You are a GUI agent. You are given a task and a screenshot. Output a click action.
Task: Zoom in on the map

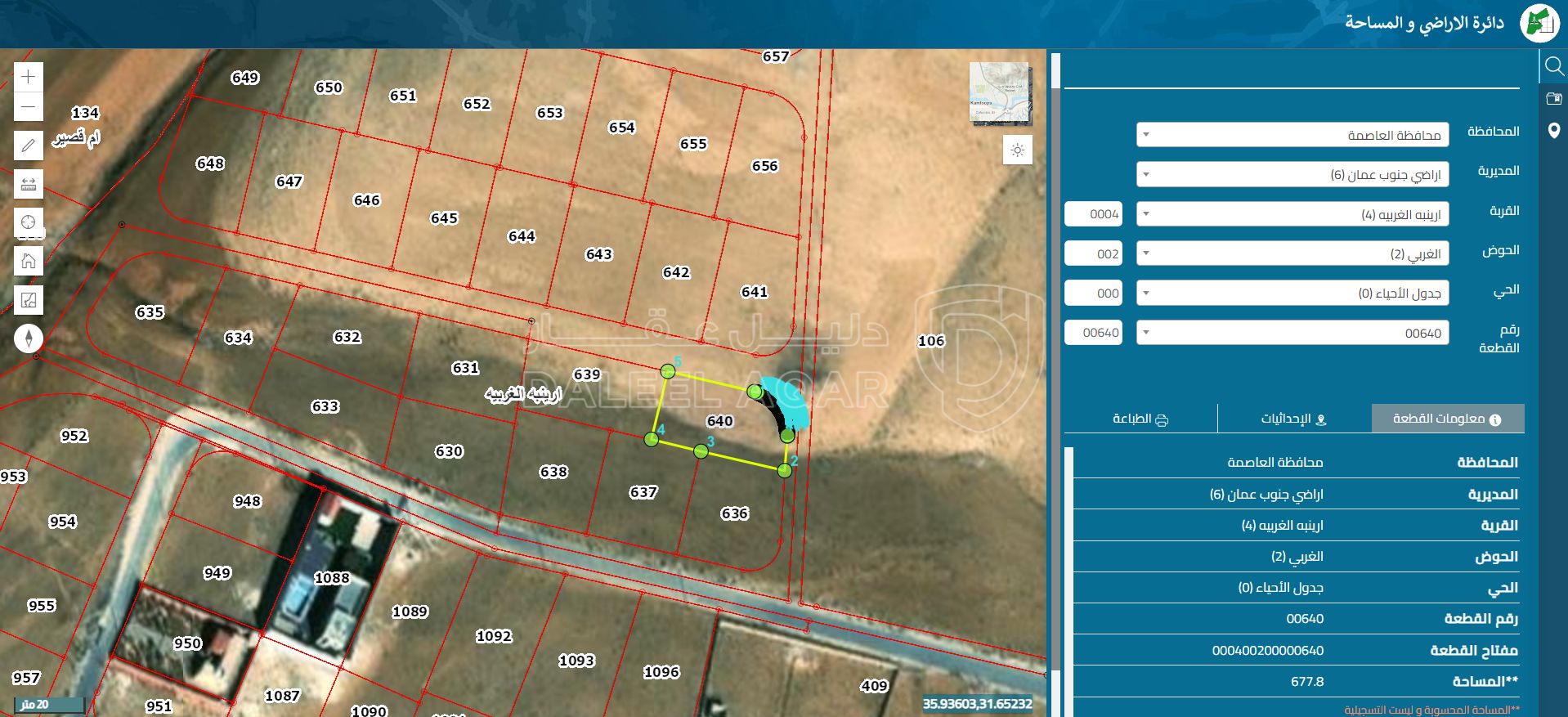coord(29,77)
